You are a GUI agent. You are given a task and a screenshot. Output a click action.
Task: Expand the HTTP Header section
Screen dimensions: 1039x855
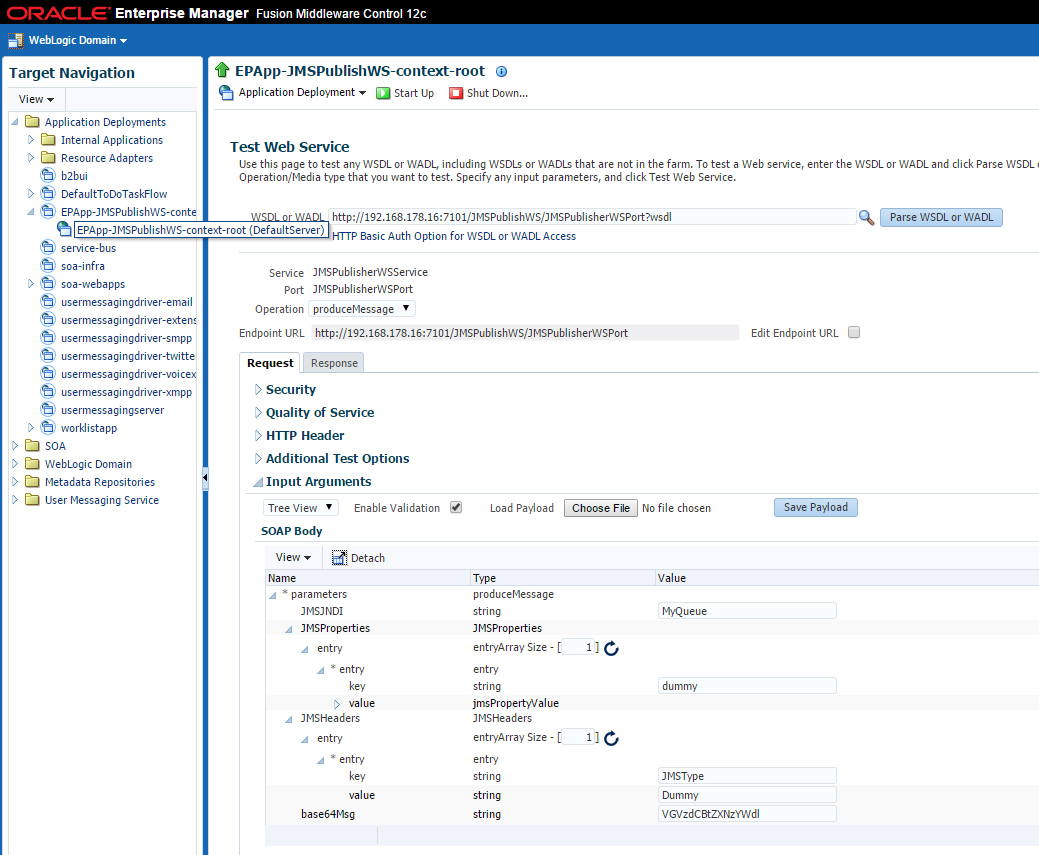258,435
